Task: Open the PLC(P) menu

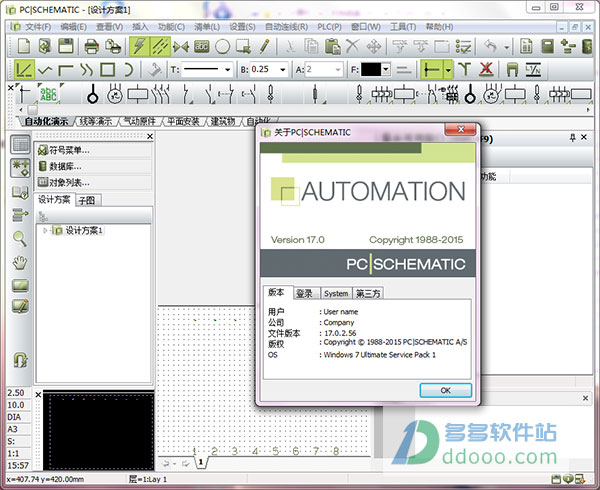Action: pyautogui.click(x=329, y=27)
